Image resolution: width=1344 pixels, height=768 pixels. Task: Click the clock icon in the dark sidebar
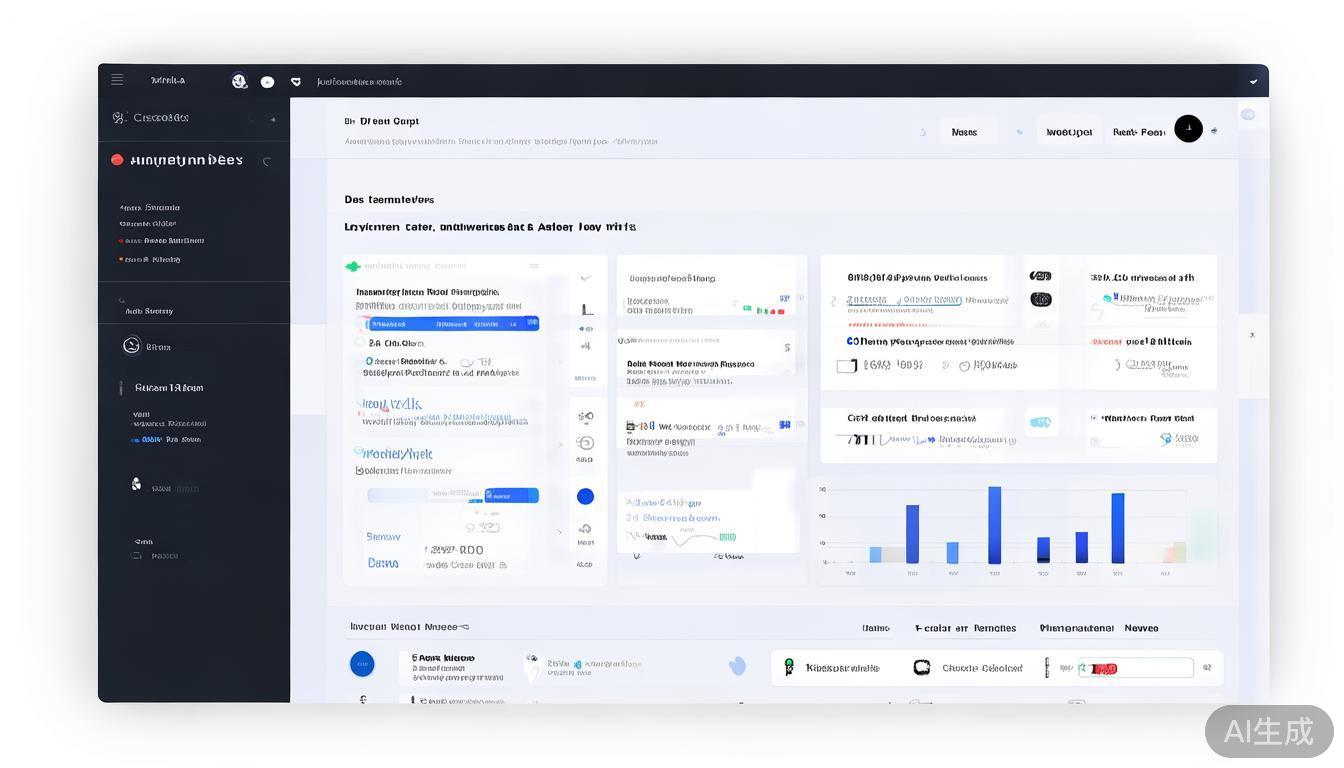pyautogui.click(x=131, y=346)
